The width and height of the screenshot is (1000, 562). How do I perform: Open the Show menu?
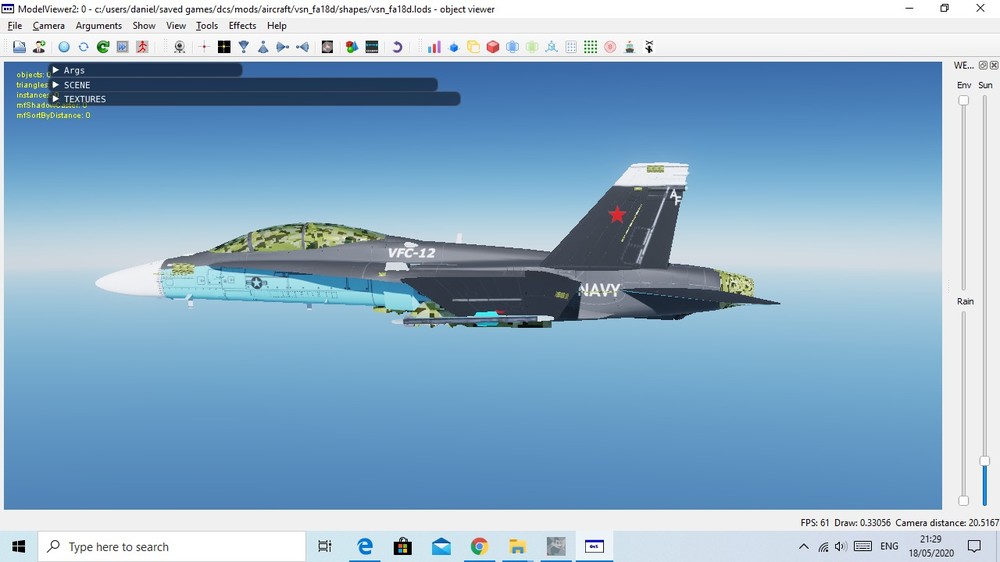click(x=143, y=26)
